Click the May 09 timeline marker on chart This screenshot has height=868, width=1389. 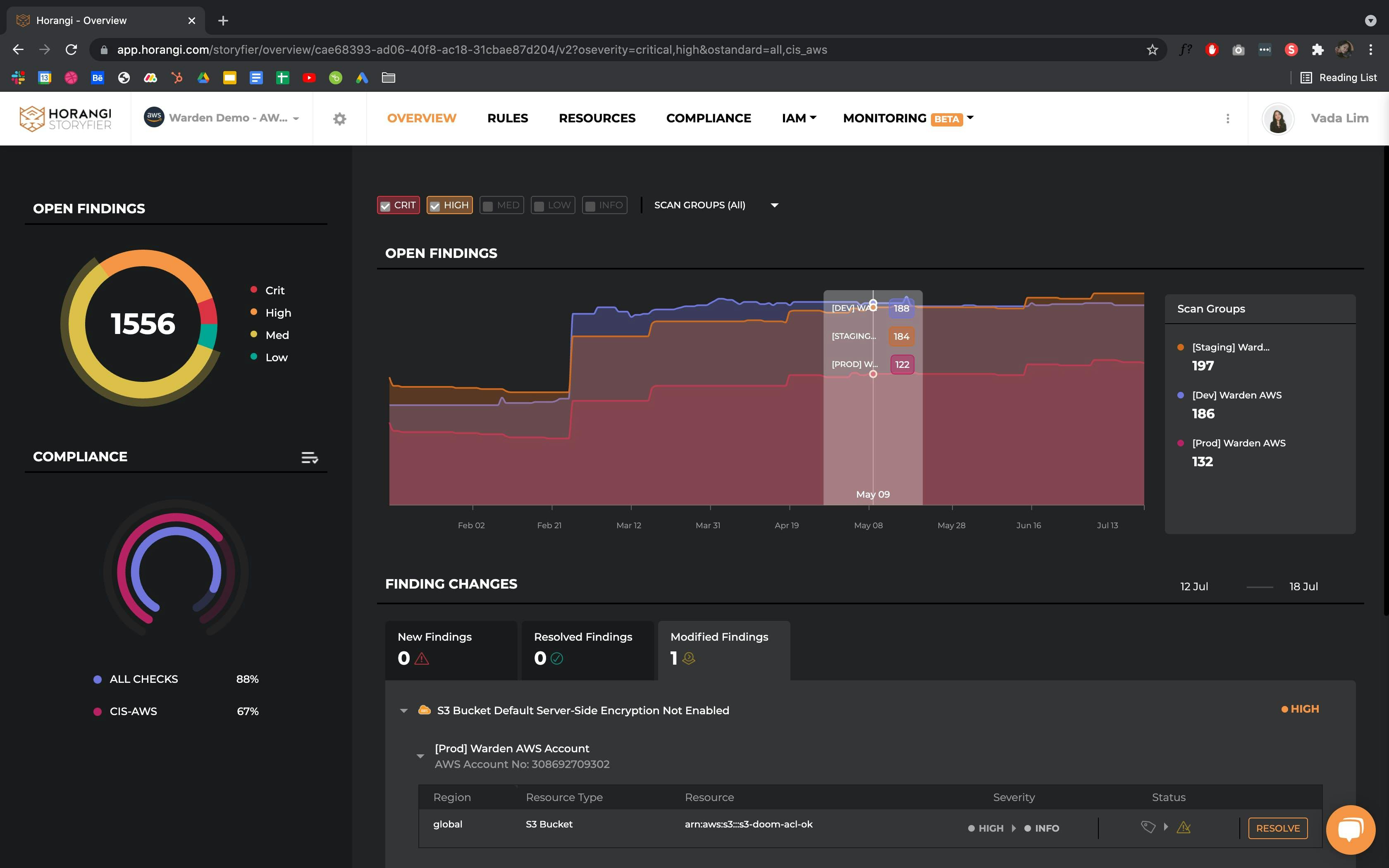coord(872,494)
